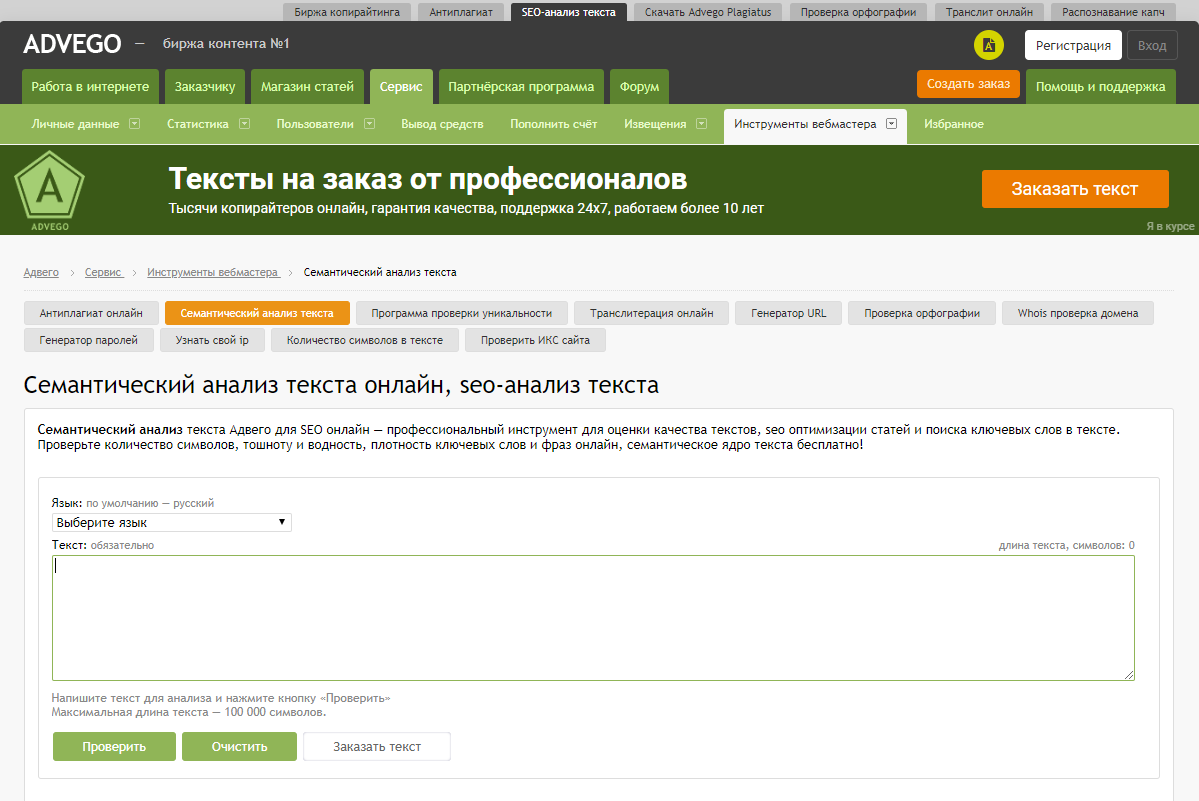The width and height of the screenshot is (1199, 801).
Task: Open the Генератор паролей tool
Action: [89, 340]
